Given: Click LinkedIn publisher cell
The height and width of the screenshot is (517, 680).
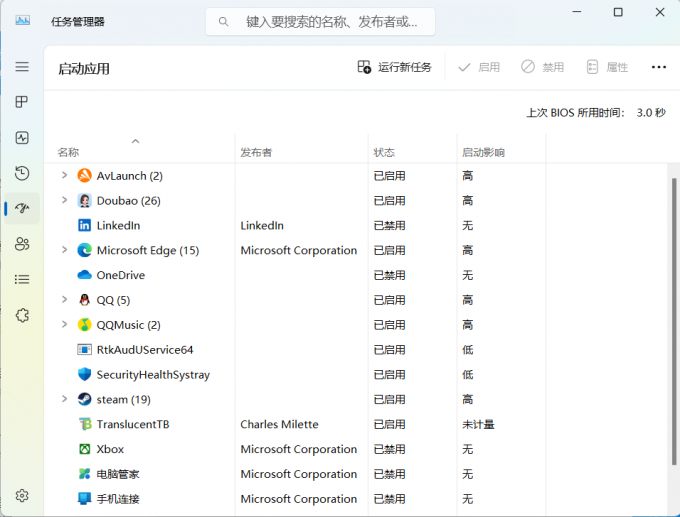Looking at the screenshot, I should tap(262, 226).
